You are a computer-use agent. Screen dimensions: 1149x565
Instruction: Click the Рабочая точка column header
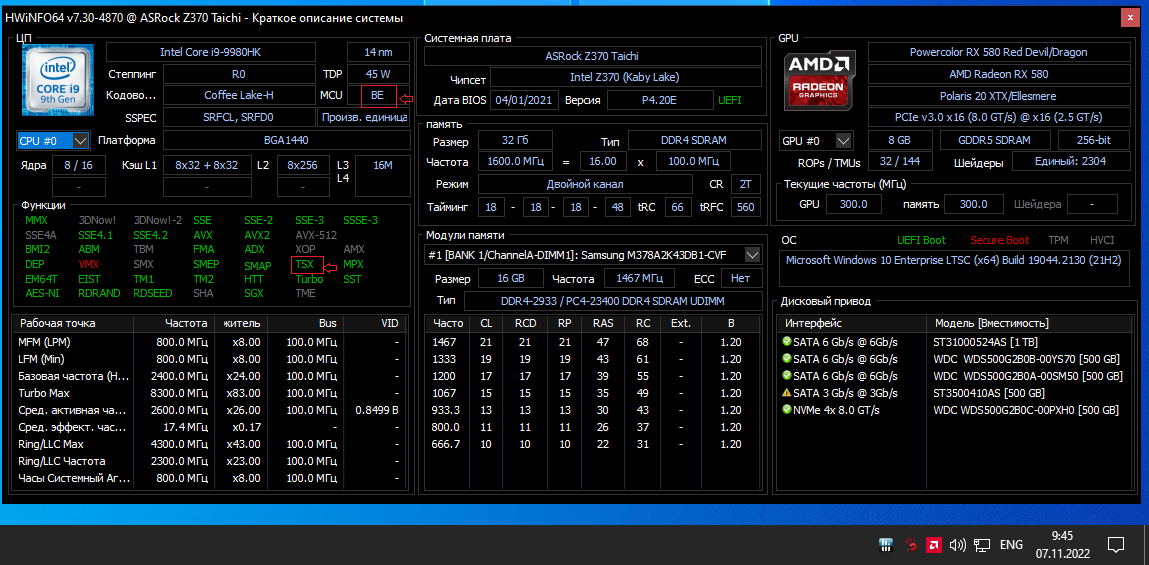(74, 323)
